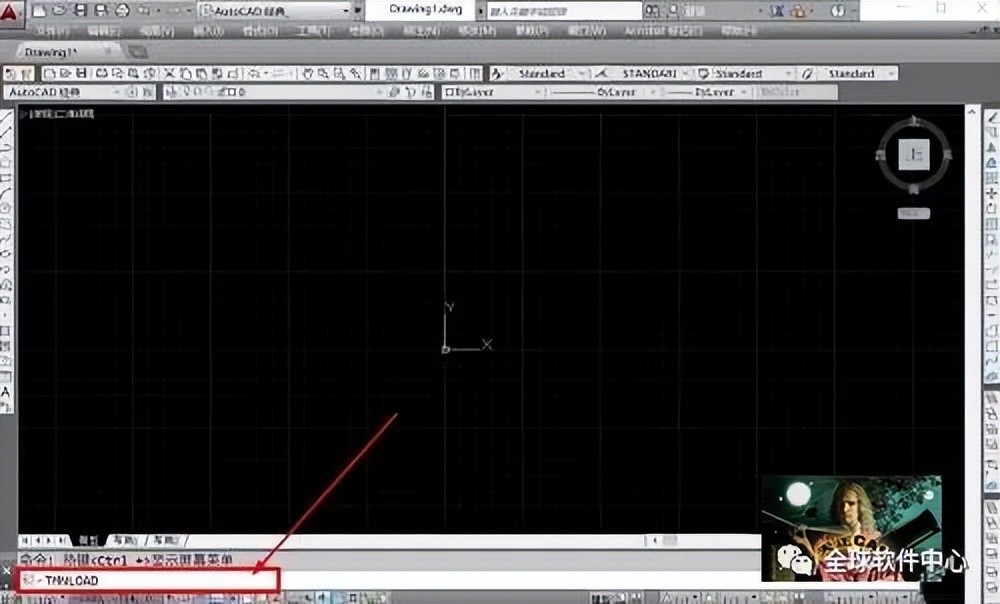Screen dimensions: 1000x604
Task: Select the Model layout tab at bottom
Action: click(x=87, y=540)
